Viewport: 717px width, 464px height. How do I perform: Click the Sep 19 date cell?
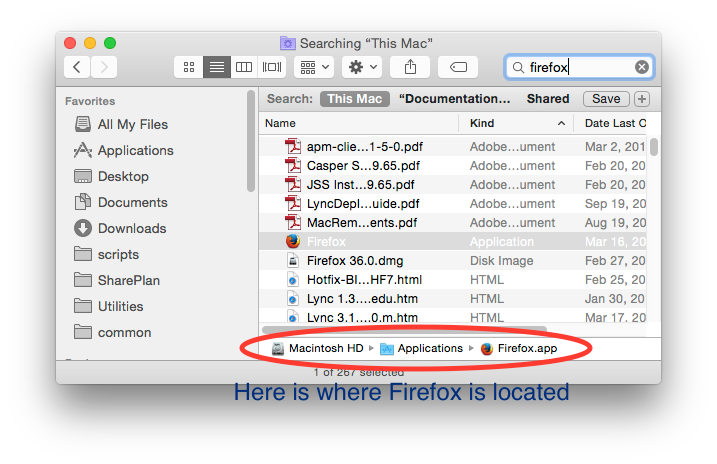point(615,203)
